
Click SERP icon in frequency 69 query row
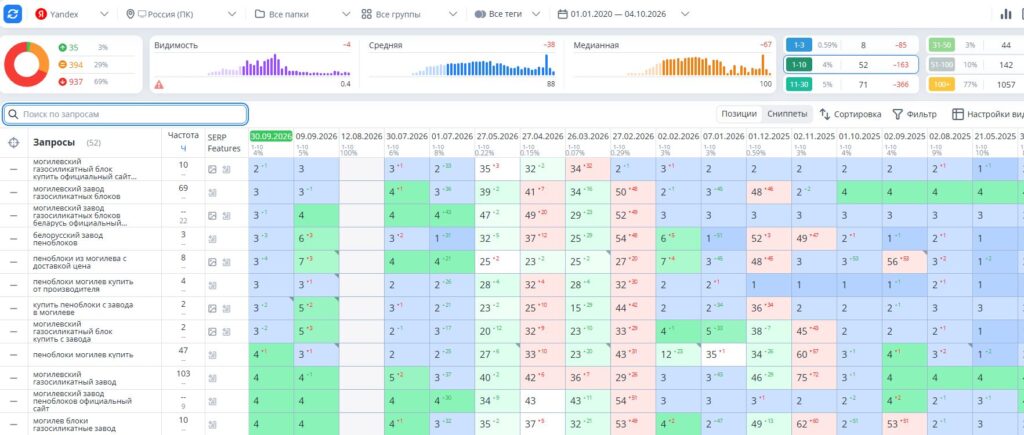(x=212, y=193)
